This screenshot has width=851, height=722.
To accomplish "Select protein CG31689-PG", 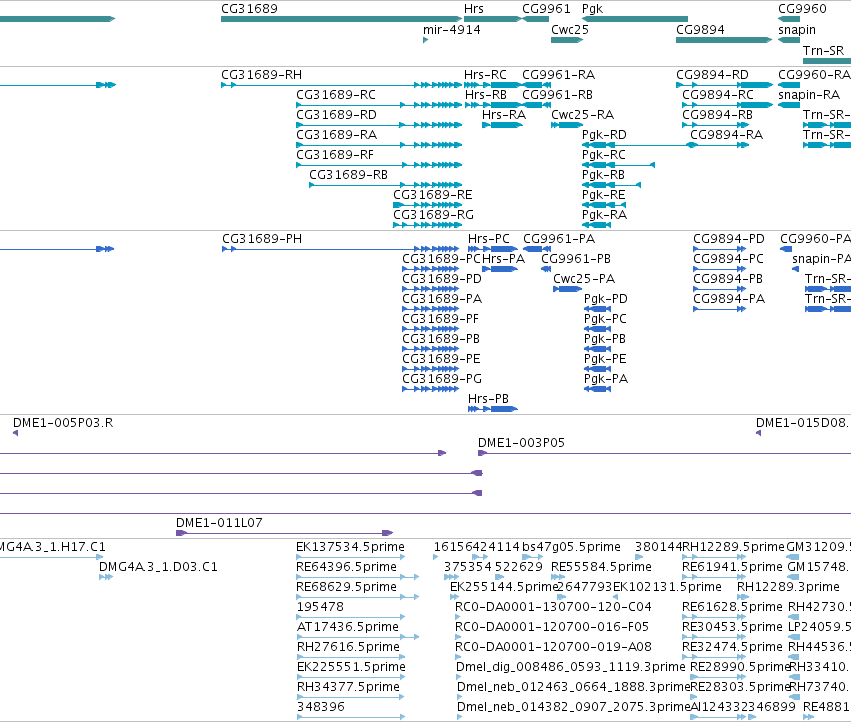I will coord(430,389).
